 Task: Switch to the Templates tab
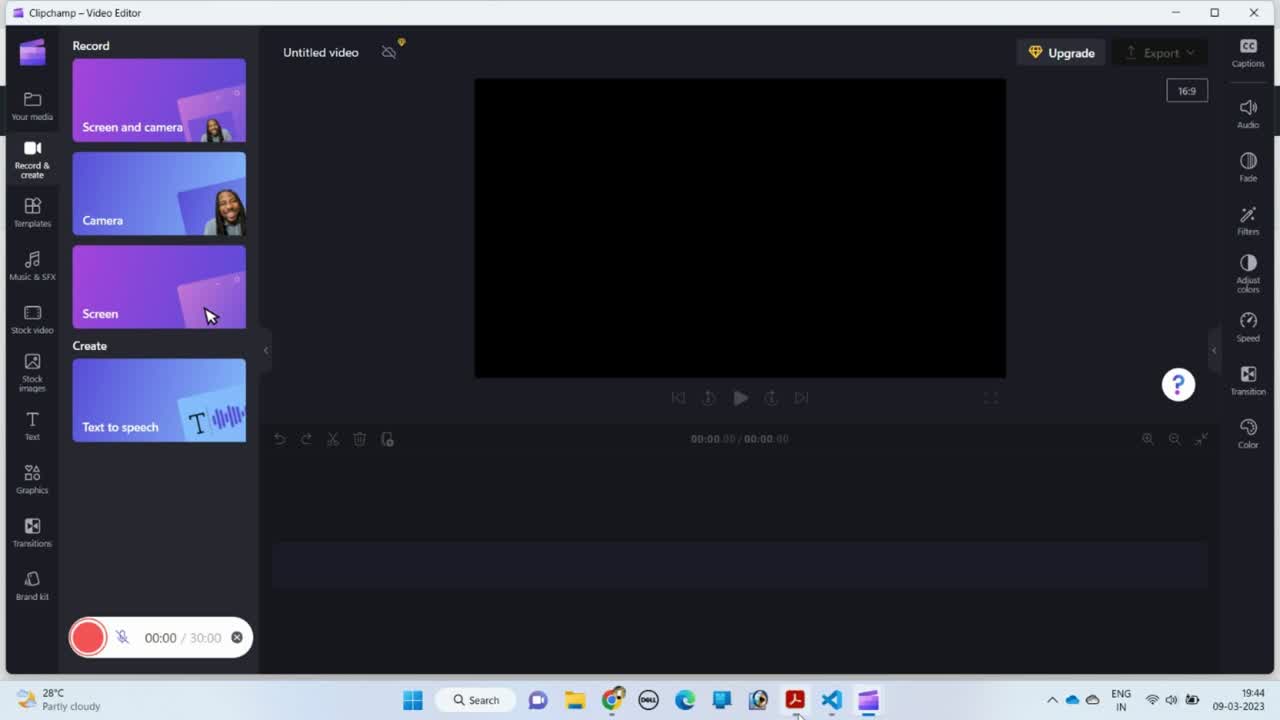pos(32,212)
